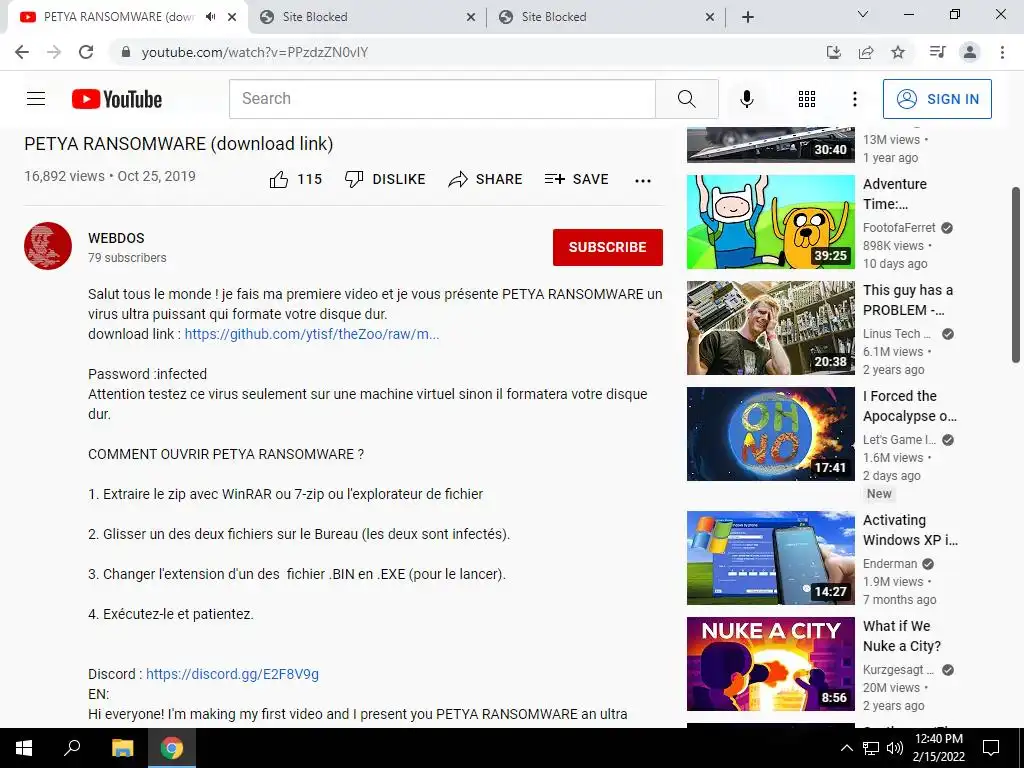Open Linus Tech PROBLEM video thumbnail
This screenshot has height=768, width=1024.
[x=771, y=328]
